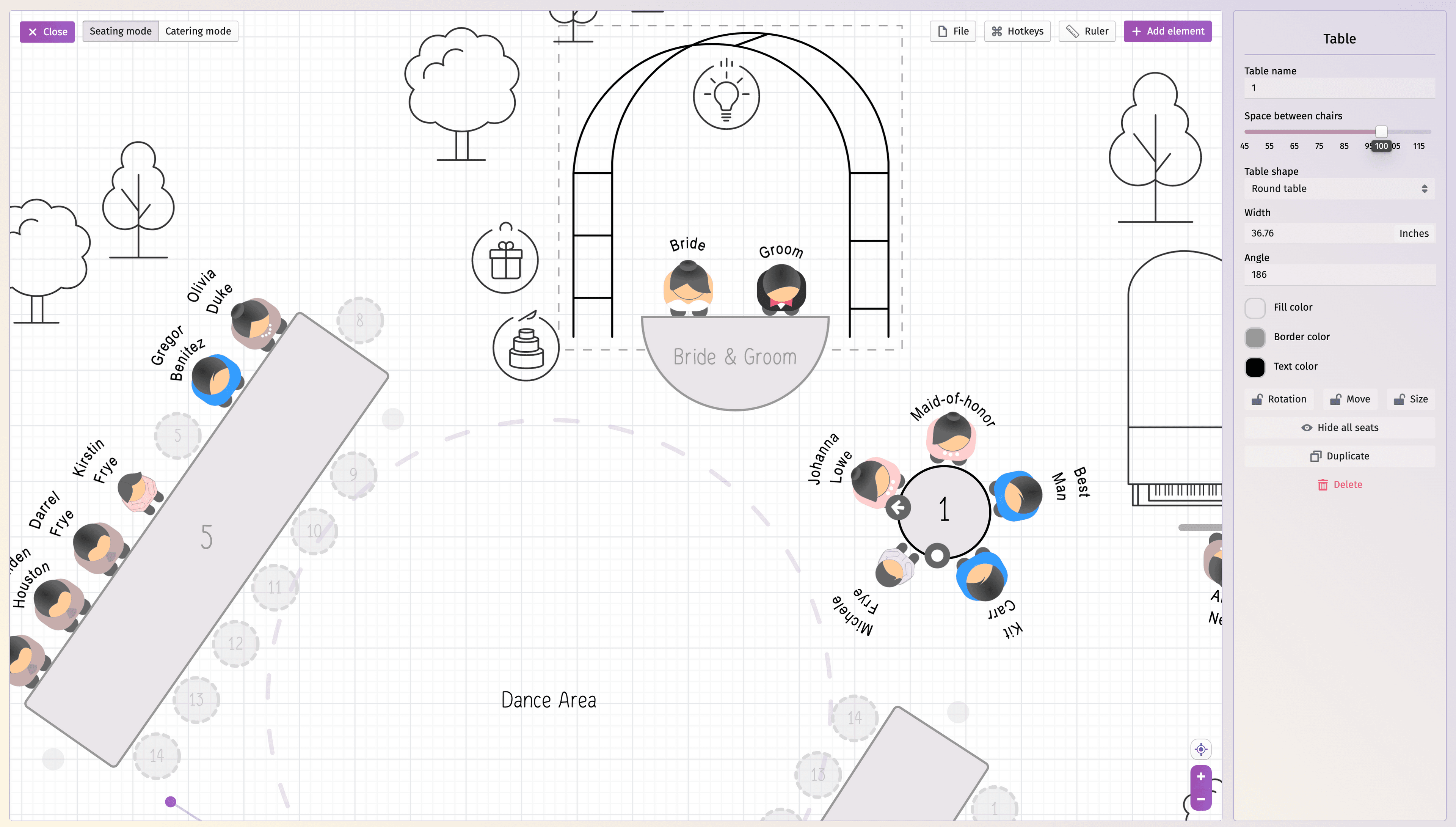Open Width input field for table
Image resolution: width=1456 pixels, height=827 pixels.
click(1316, 233)
